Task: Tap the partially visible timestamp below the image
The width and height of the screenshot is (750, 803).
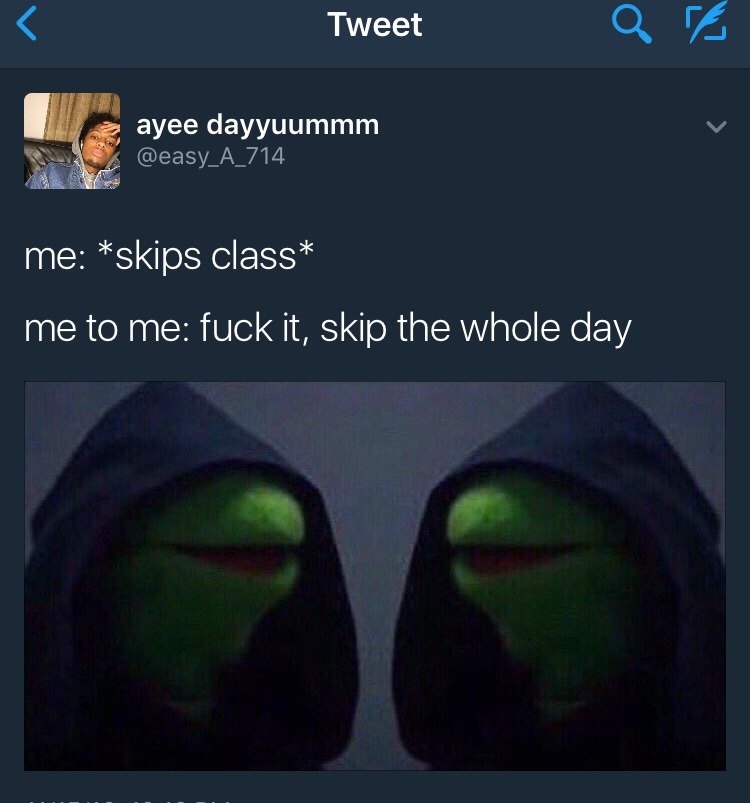Action: point(128,799)
